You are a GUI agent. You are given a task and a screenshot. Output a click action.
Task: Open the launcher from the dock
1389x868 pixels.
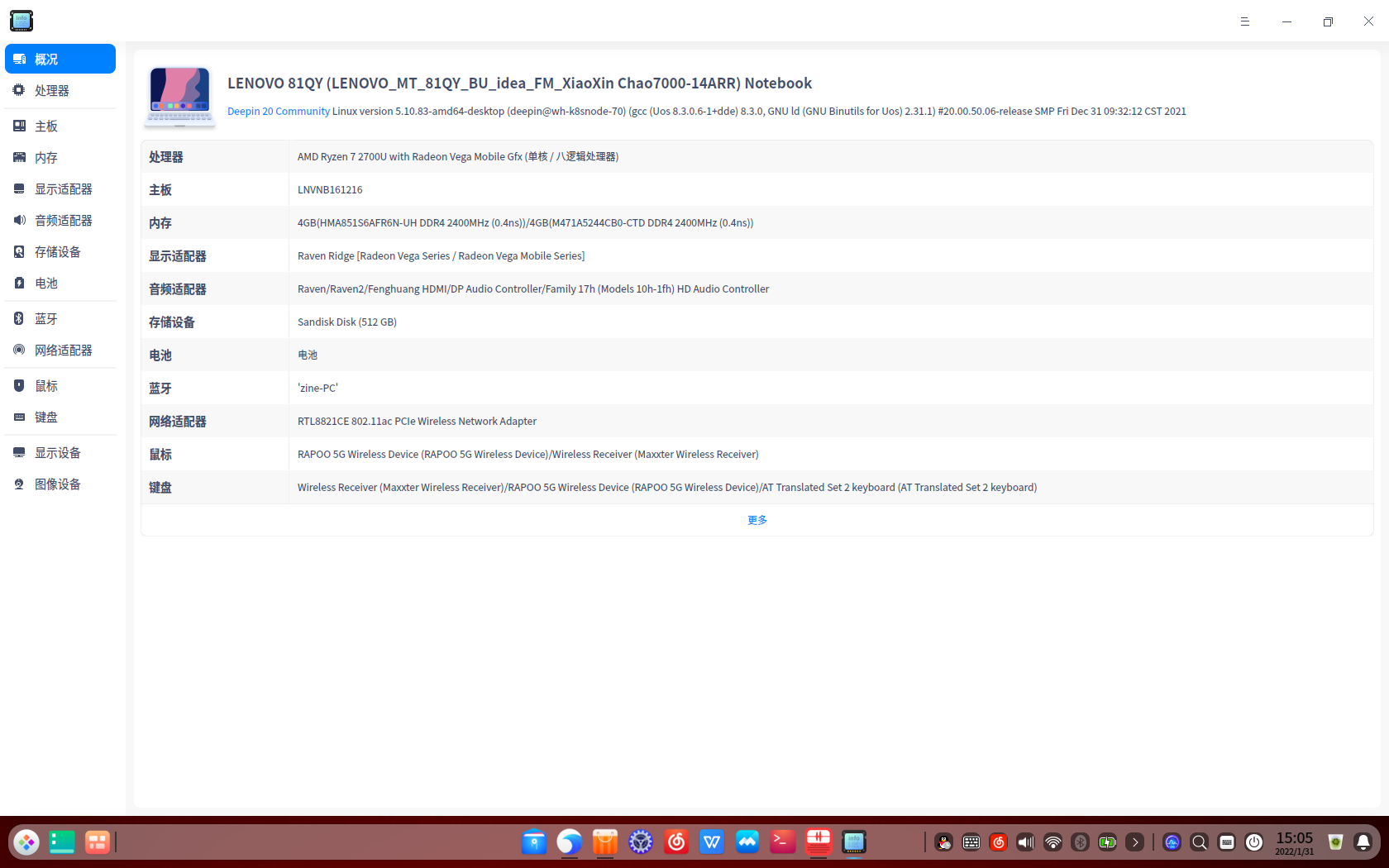26,842
